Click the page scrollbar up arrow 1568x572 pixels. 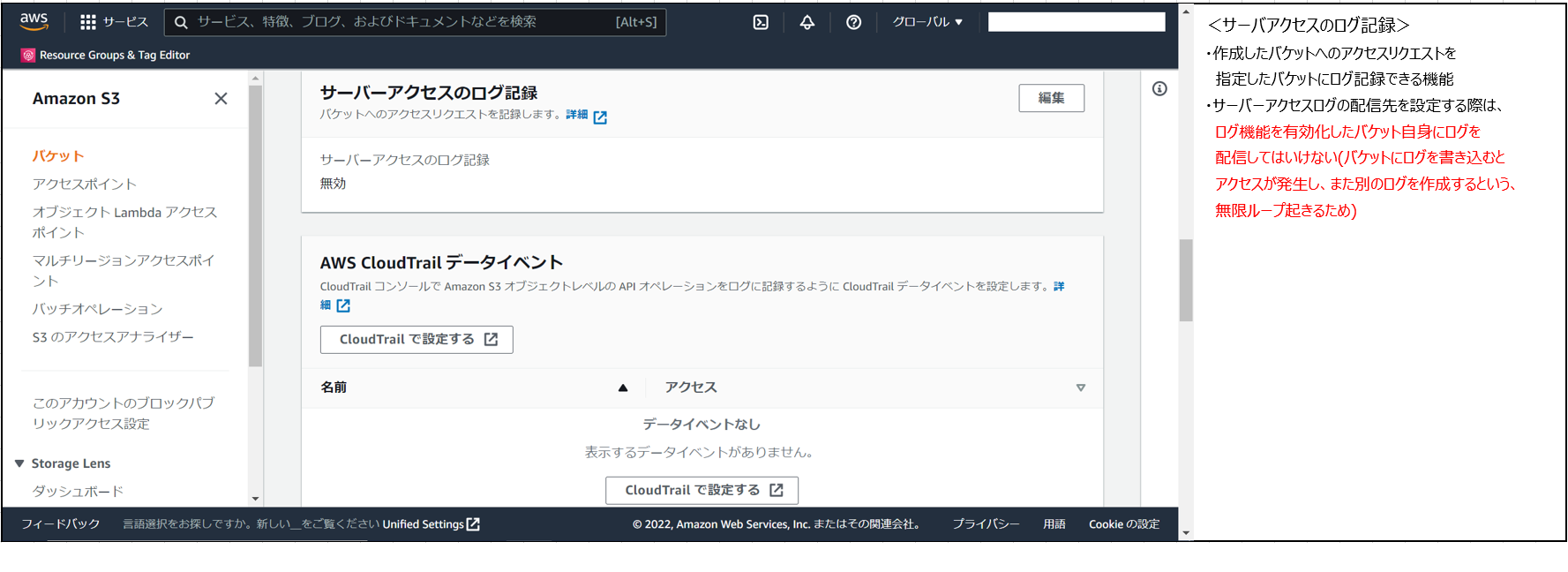pyautogui.click(x=1186, y=11)
